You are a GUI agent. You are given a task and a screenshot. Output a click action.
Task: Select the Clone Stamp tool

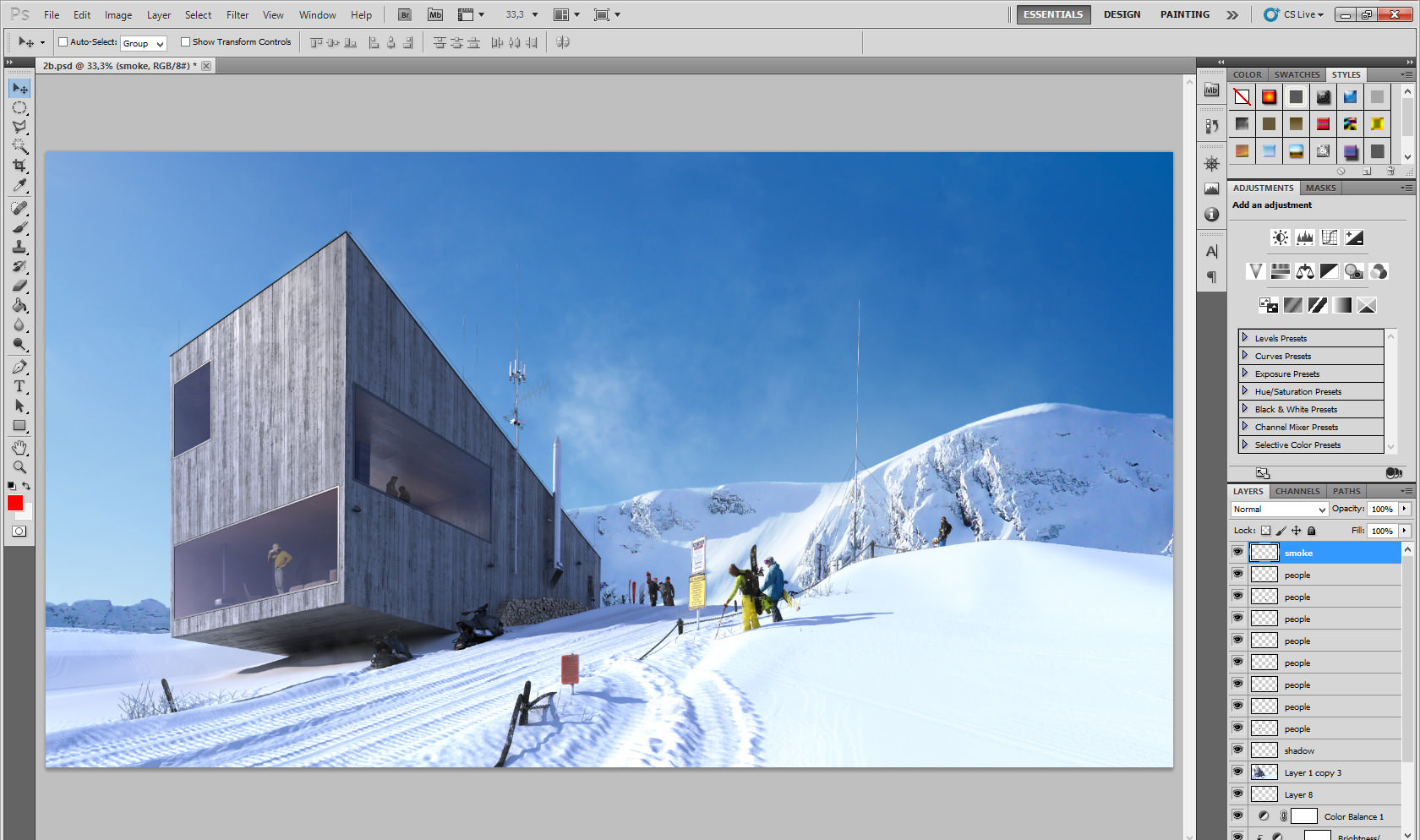click(19, 247)
